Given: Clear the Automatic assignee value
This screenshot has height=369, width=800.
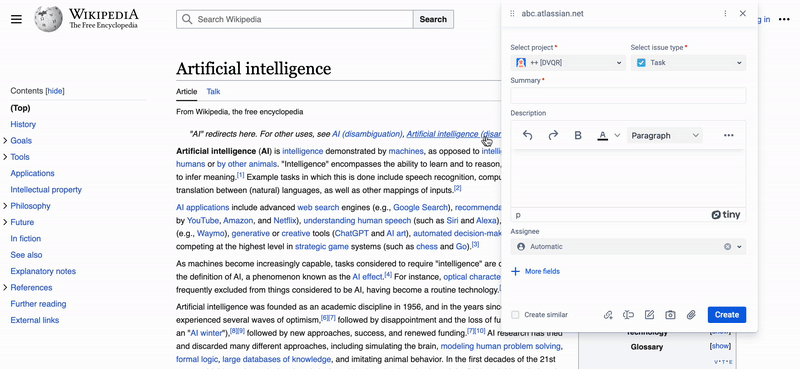Looking at the screenshot, I should point(728,247).
